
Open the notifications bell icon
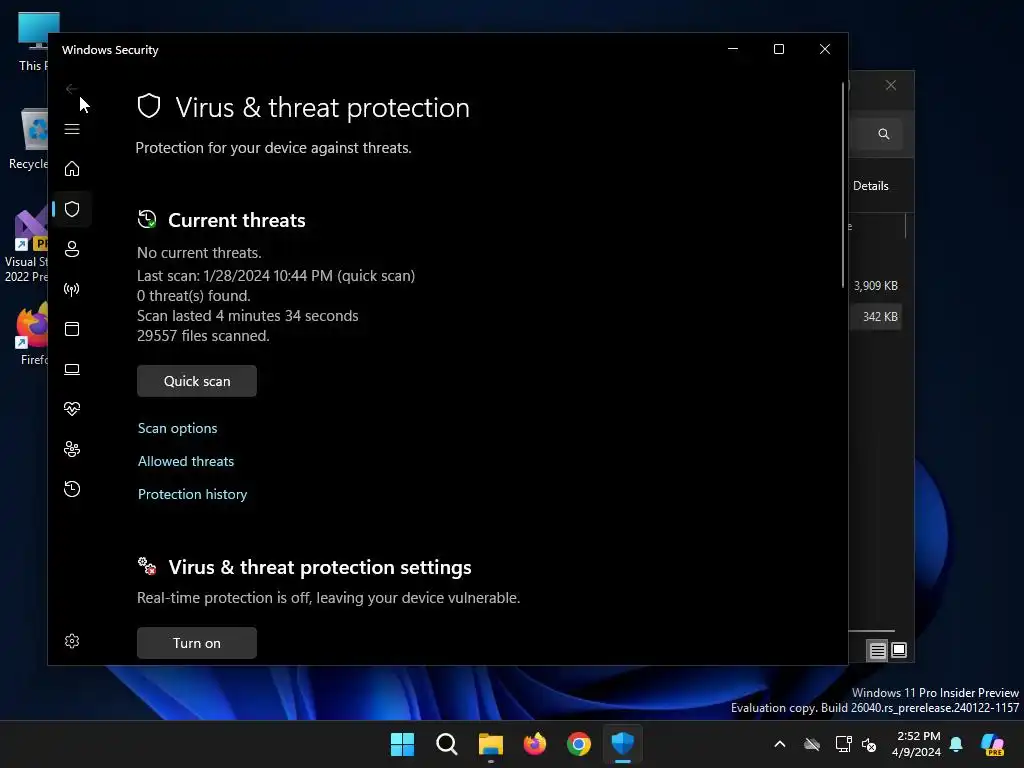[956, 744]
